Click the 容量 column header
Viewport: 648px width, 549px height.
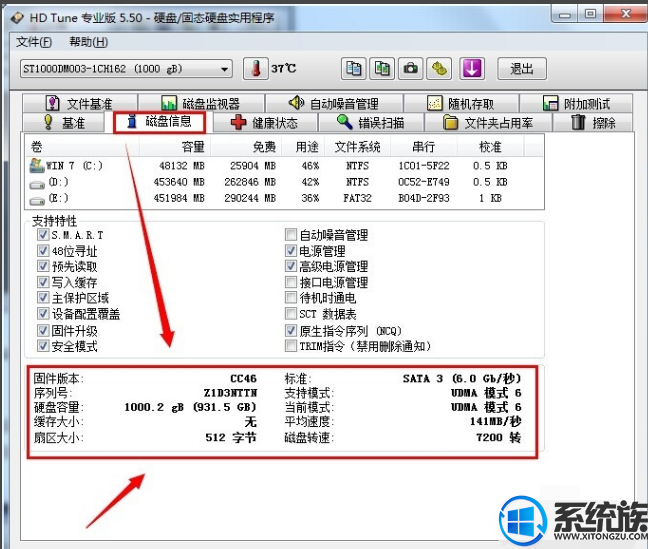(175, 146)
